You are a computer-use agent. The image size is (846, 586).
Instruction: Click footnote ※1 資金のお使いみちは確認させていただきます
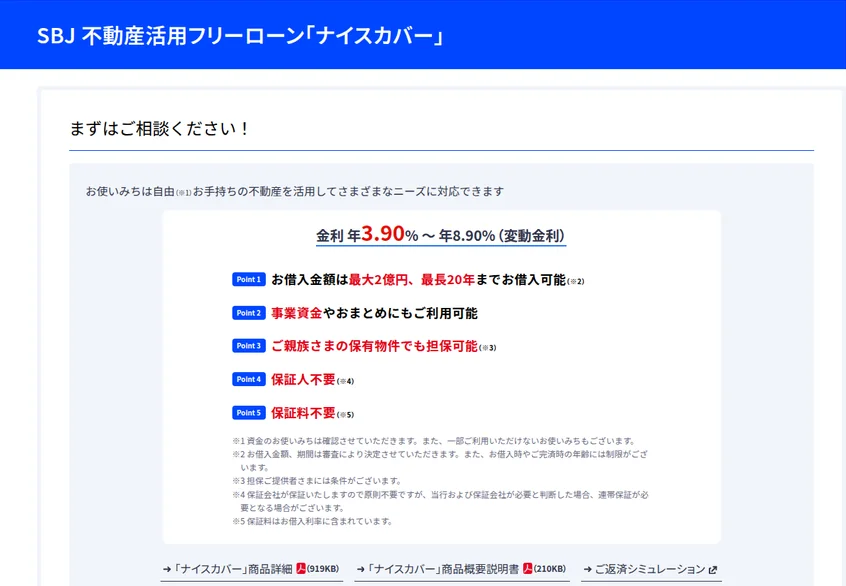[x=434, y=441]
